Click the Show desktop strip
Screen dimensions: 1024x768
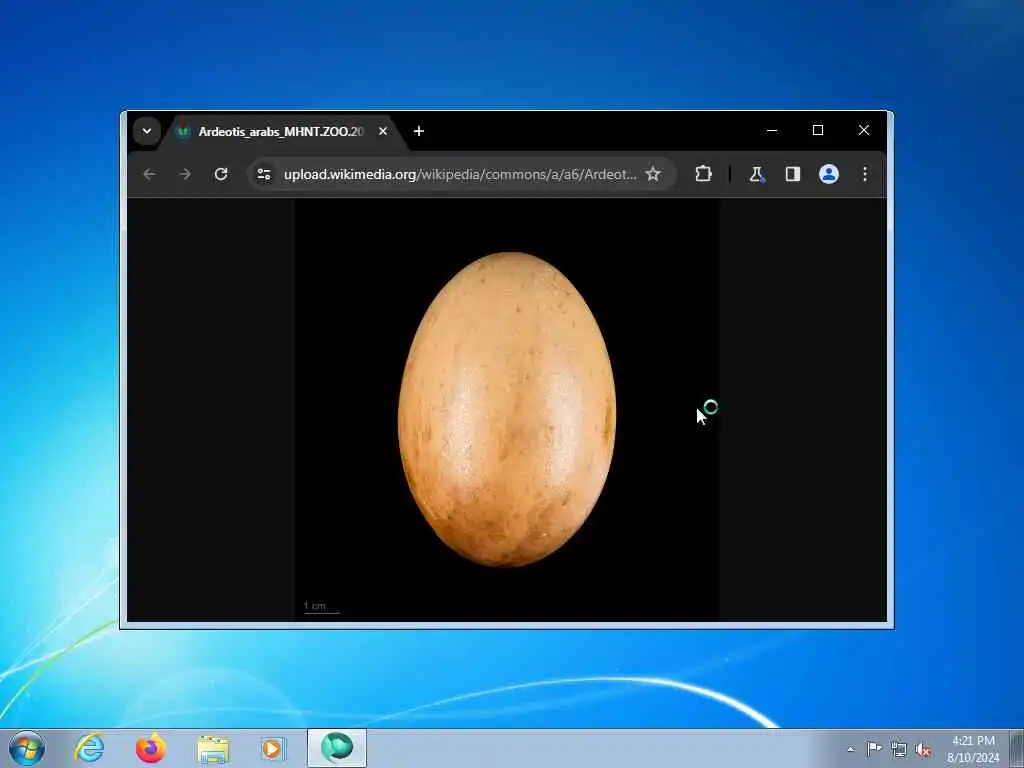pyautogui.click(x=1017, y=748)
